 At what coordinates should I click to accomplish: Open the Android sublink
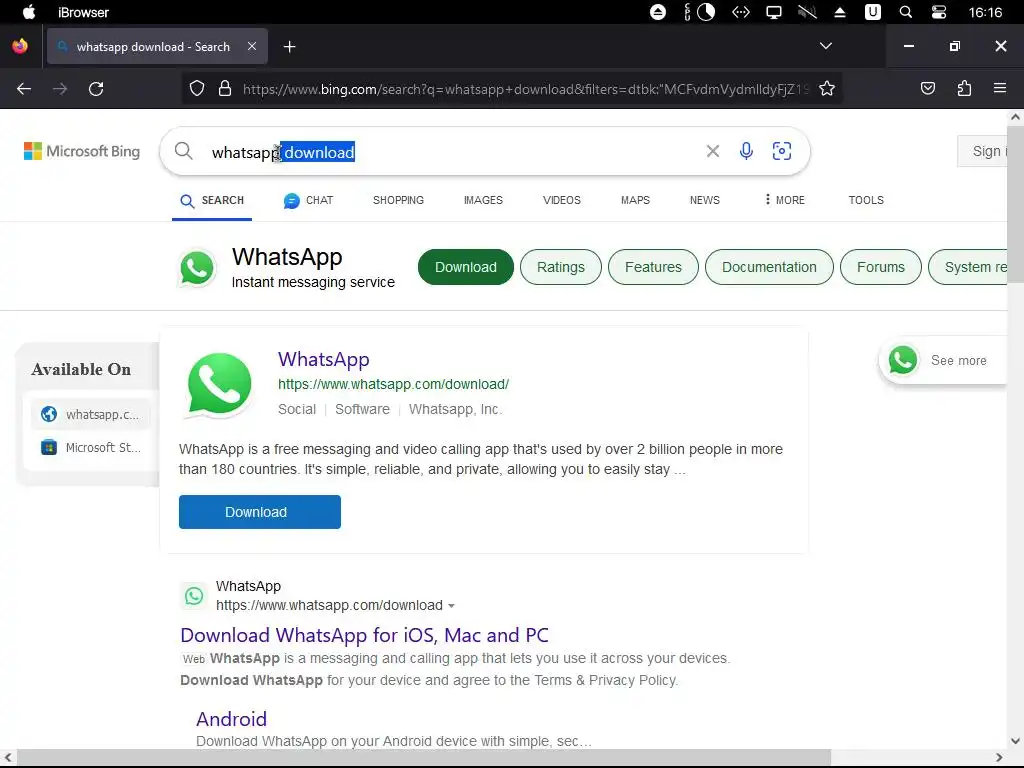[231, 719]
